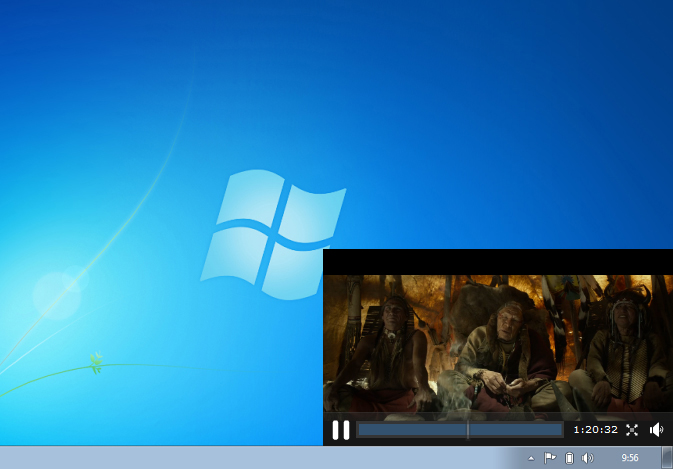The width and height of the screenshot is (673, 469).
Task: Click the seek bar's current position marker
Action: click(468, 430)
